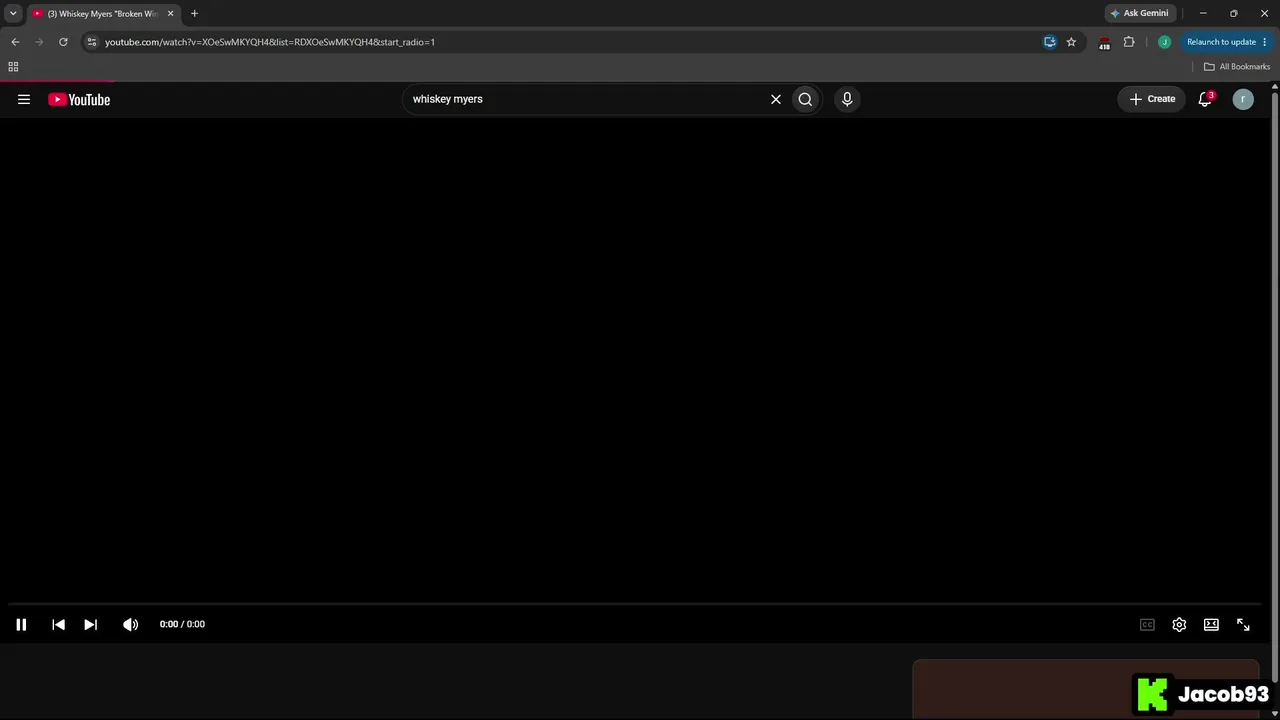1280x720 pixels.
Task: Open All Bookmarks folder
Action: point(1237,67)
